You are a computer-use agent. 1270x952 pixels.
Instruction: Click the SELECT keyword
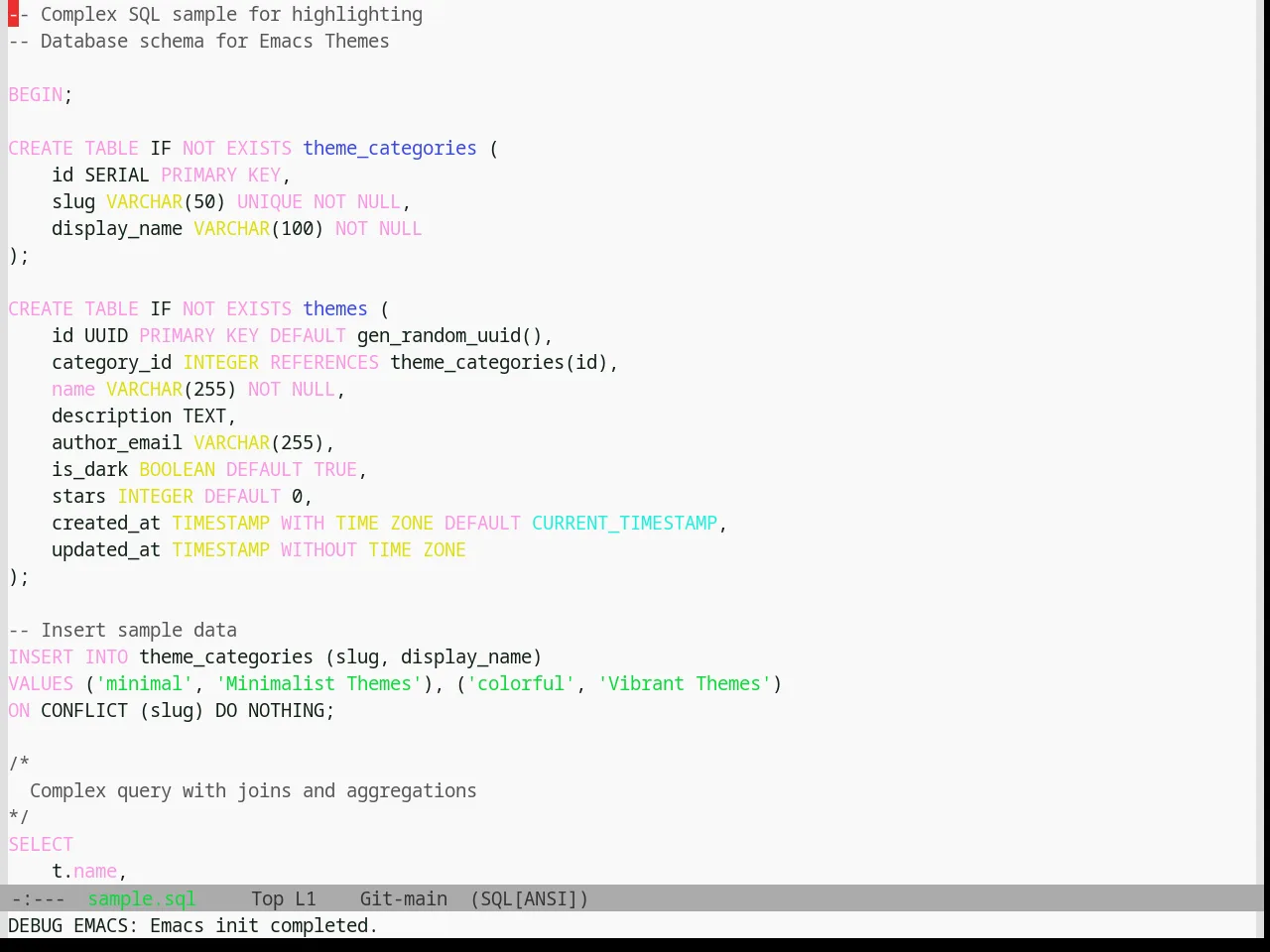click(x=41, y=845)
